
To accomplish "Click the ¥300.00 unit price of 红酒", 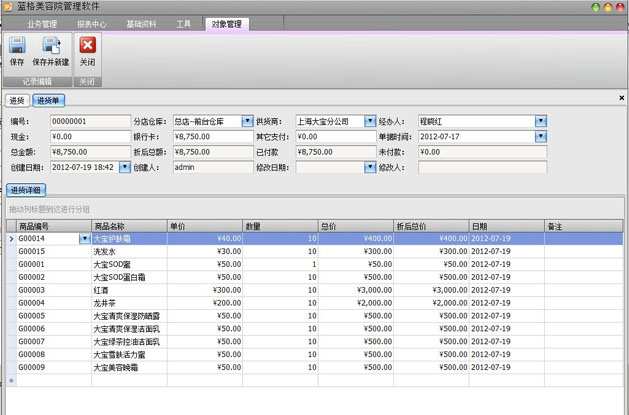I will (205, 290).
